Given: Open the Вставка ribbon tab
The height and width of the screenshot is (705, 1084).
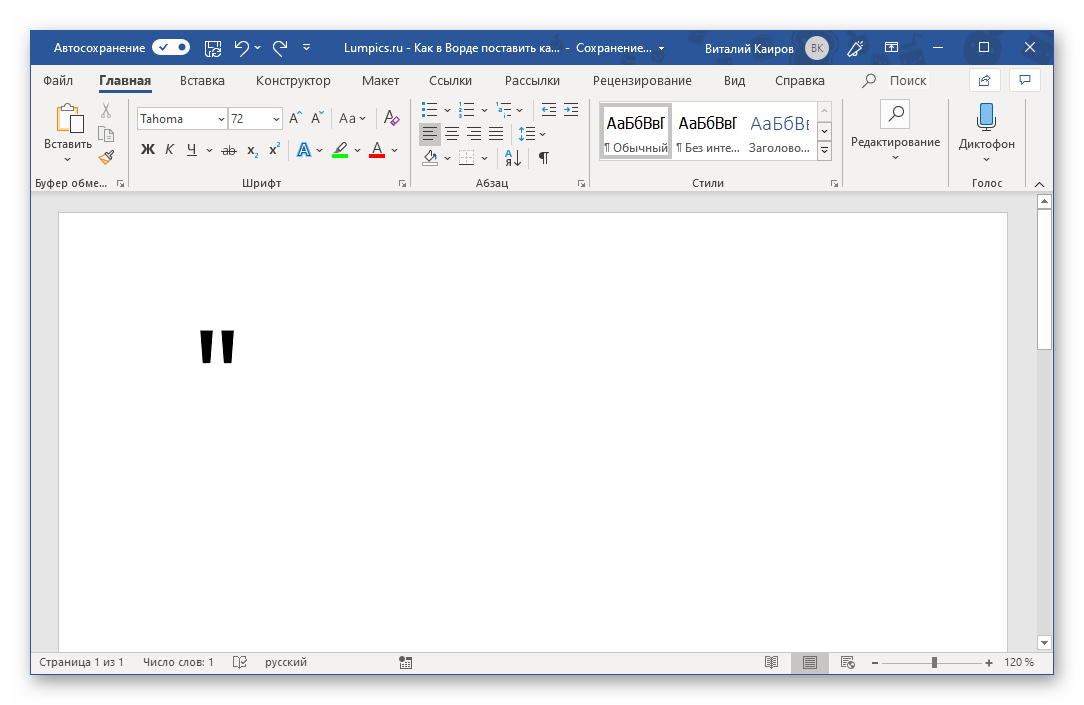Looking at the screenshot, I should click(x=202, y=81).
